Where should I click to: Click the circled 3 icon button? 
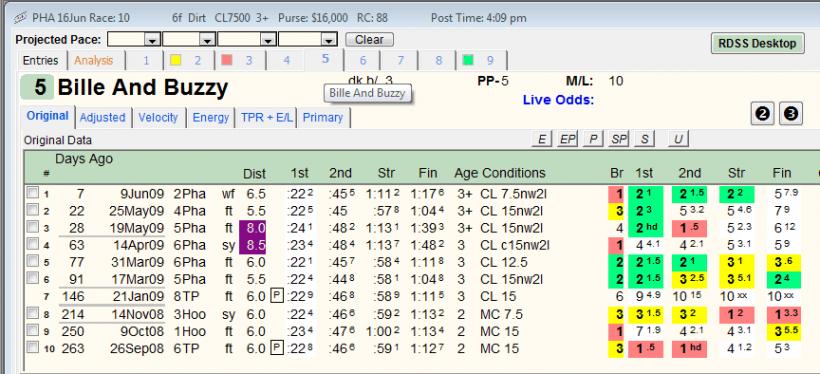pyautogui.click(x=791, y=114)
